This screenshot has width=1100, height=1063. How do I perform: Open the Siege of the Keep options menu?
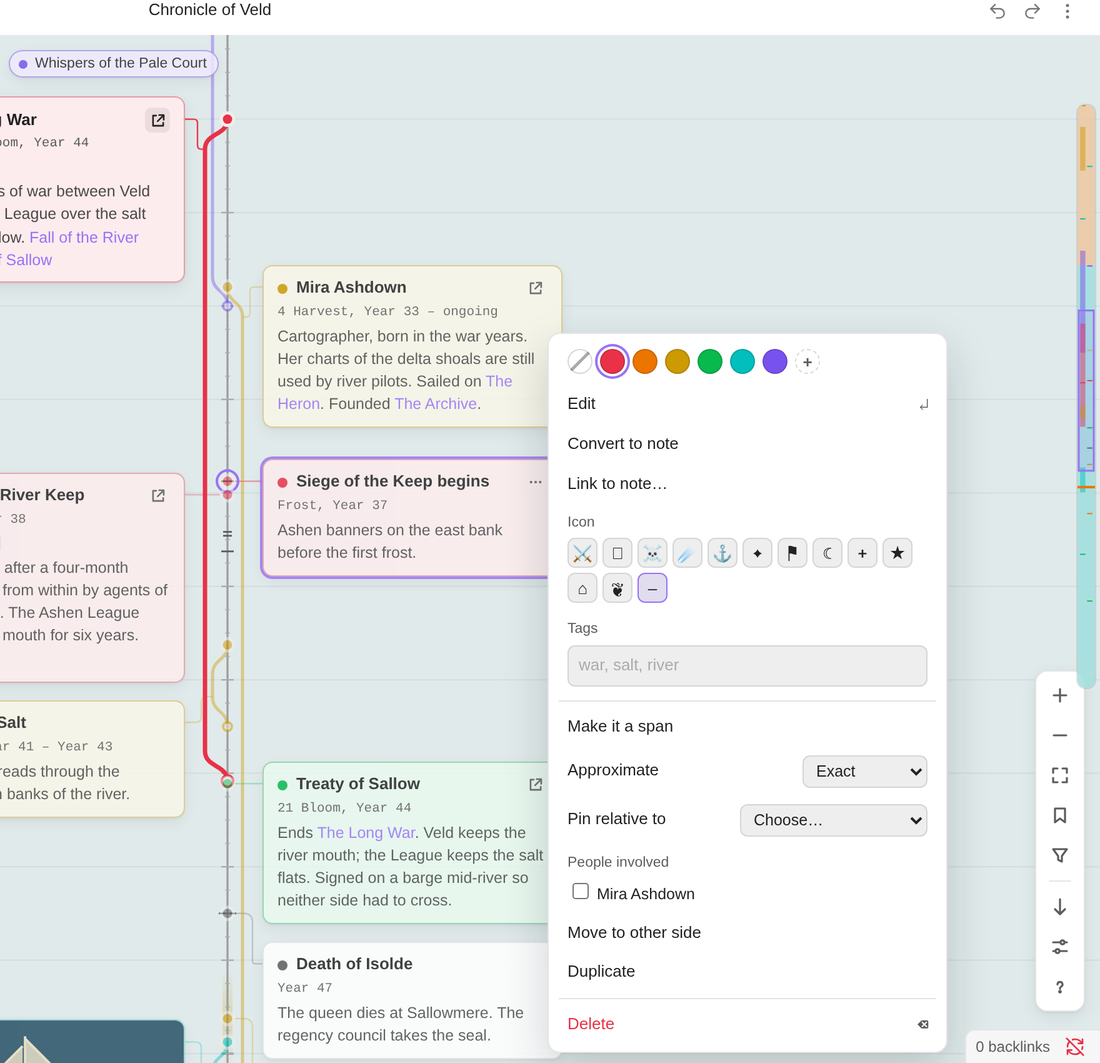click(535, 482)
